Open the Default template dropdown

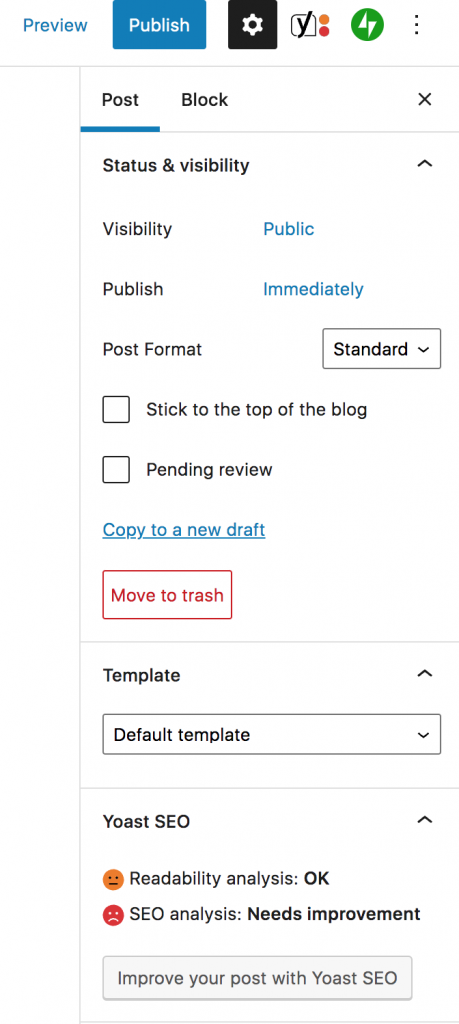pyautogui.click(x=272, y=734)
